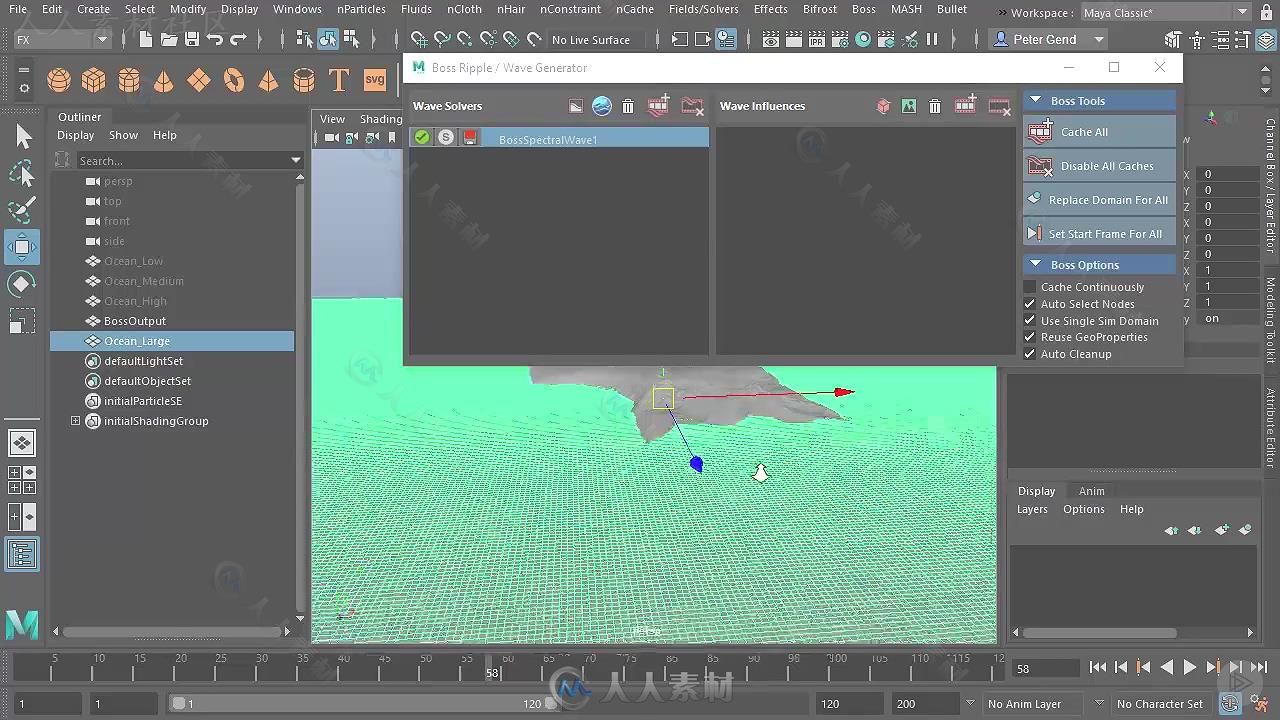Screen dimensions: 1280x720
Task: Uncheck Reuse GeoProperties
Action: pyautogui.click(x=1030, y=337)
